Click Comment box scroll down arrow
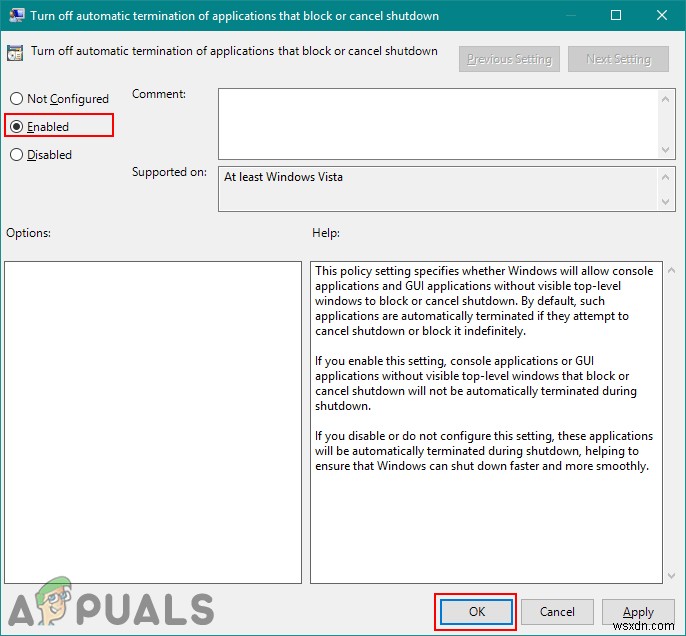Image resolution: width=686 pixels, height=636 pixels. [665, 150]
